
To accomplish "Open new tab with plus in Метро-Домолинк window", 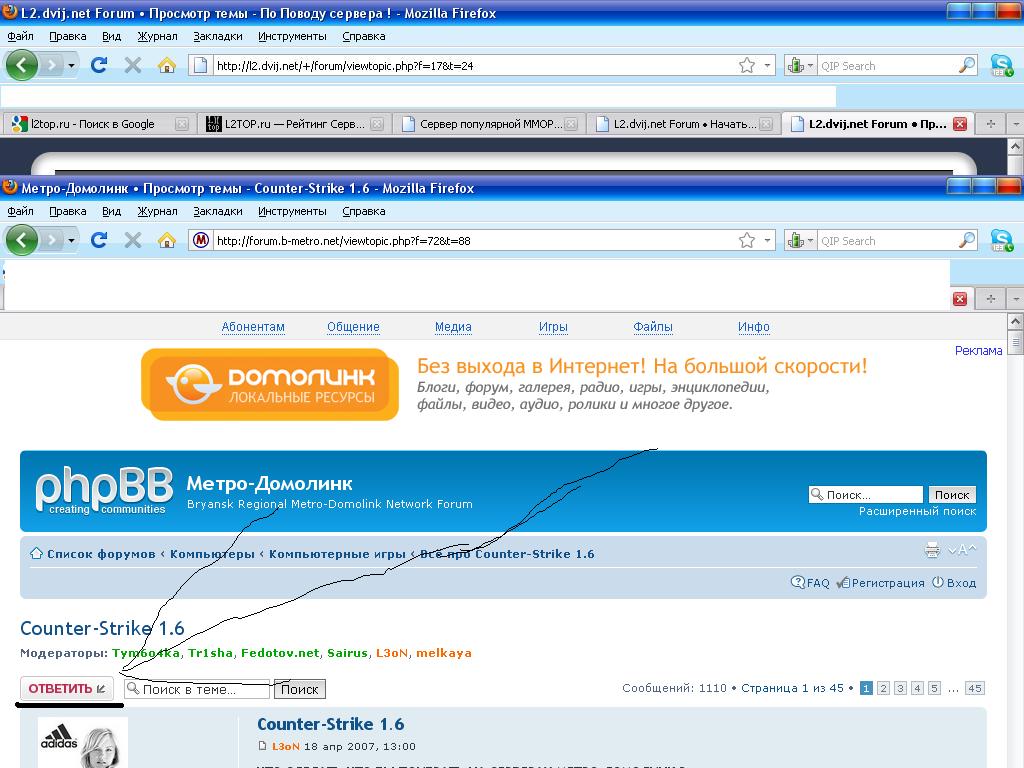I will click(991, 298).
